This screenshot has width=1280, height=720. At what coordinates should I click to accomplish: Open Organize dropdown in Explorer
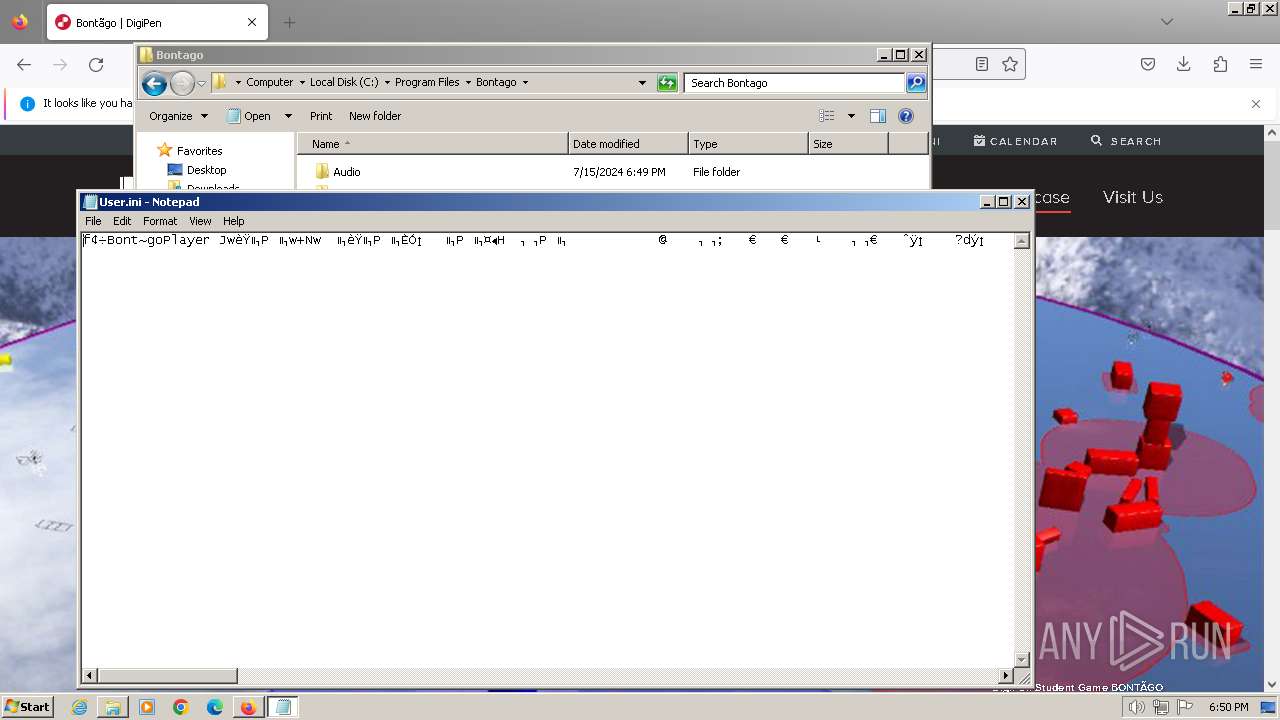pyautogui.click(x=178, y=116)
